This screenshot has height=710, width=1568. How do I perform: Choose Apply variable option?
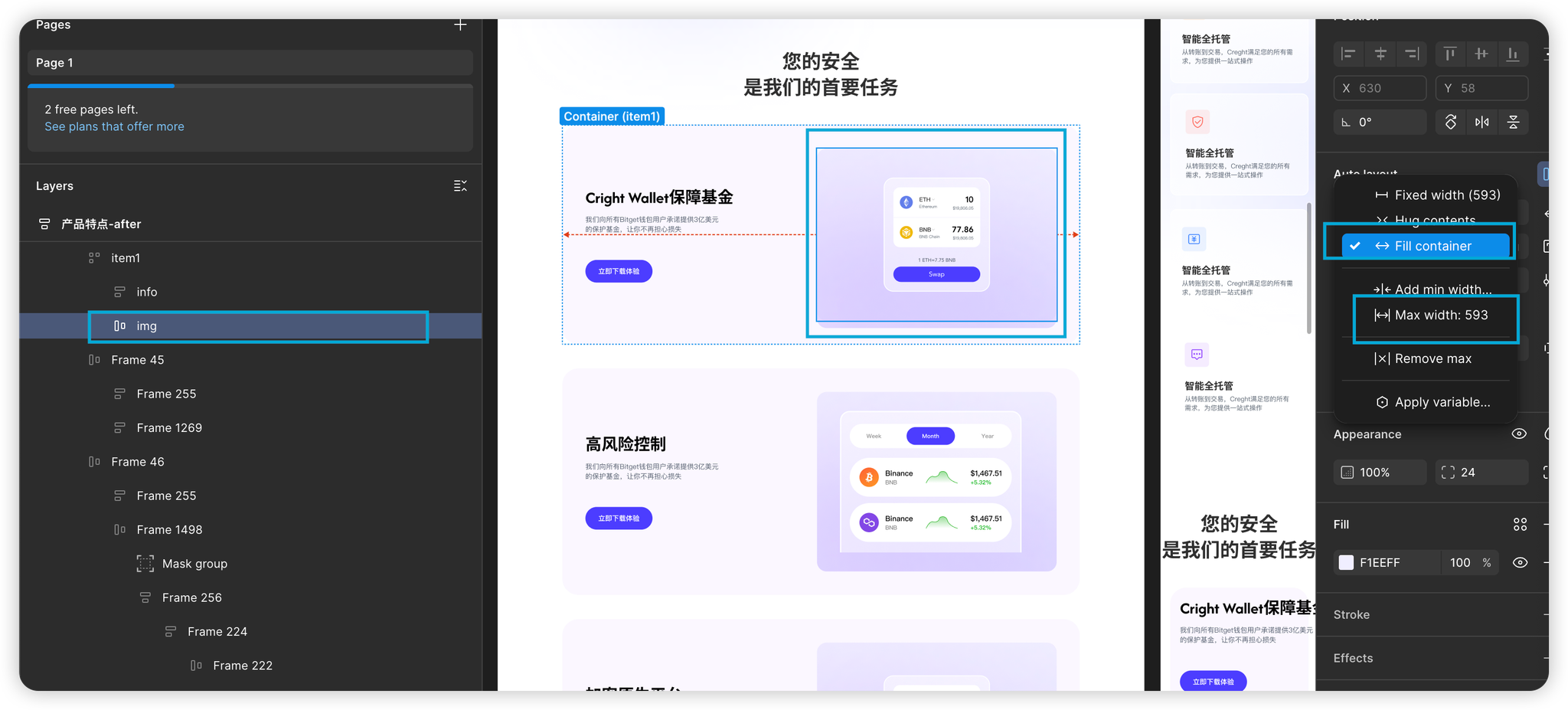[1442, 402]
